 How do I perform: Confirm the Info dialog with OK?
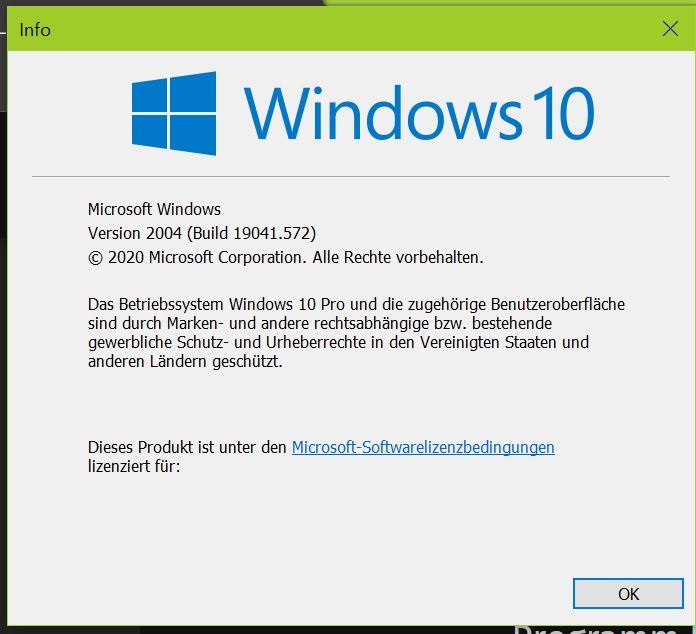pyautogui.click(x=628, y=594)
